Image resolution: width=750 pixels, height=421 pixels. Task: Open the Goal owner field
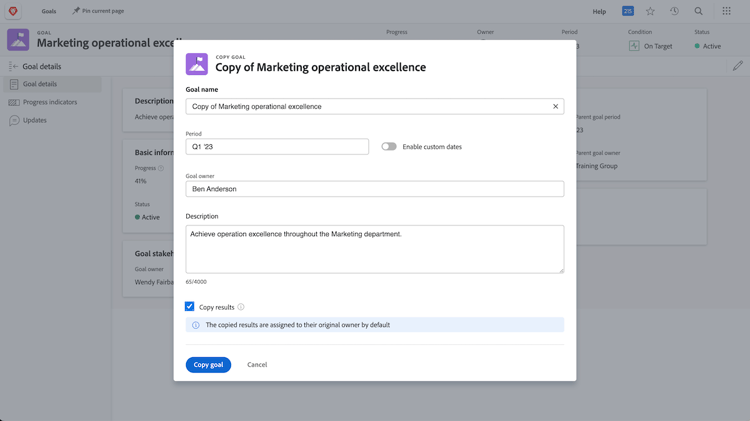[374, 189]
